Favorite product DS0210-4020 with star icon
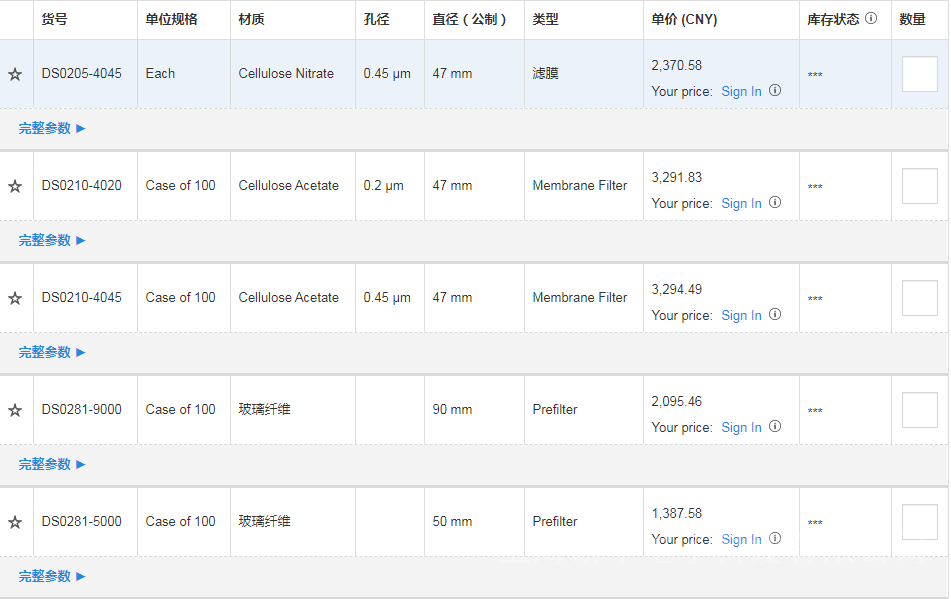The height and width of the screenshot is (599, 951). click(x=15, y=186)
